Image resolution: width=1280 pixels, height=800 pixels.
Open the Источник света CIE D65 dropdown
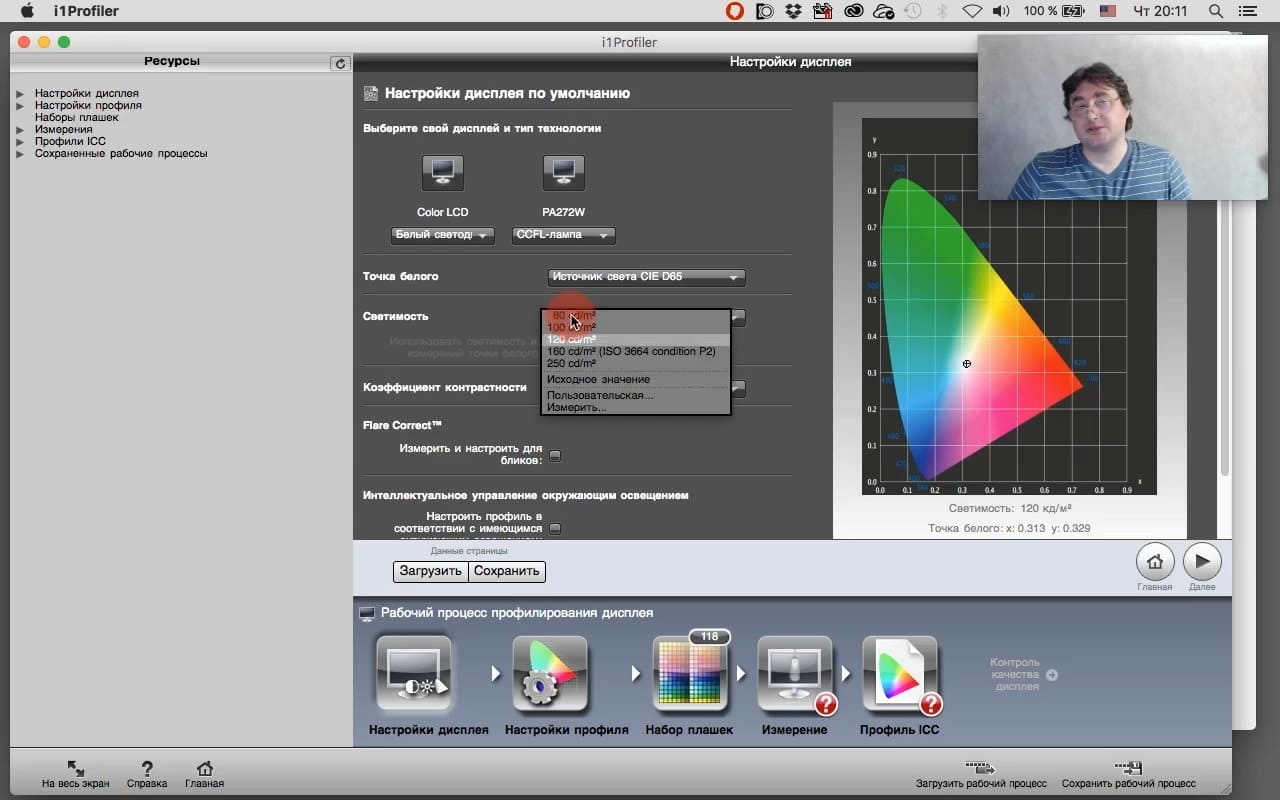click(646, 277)
